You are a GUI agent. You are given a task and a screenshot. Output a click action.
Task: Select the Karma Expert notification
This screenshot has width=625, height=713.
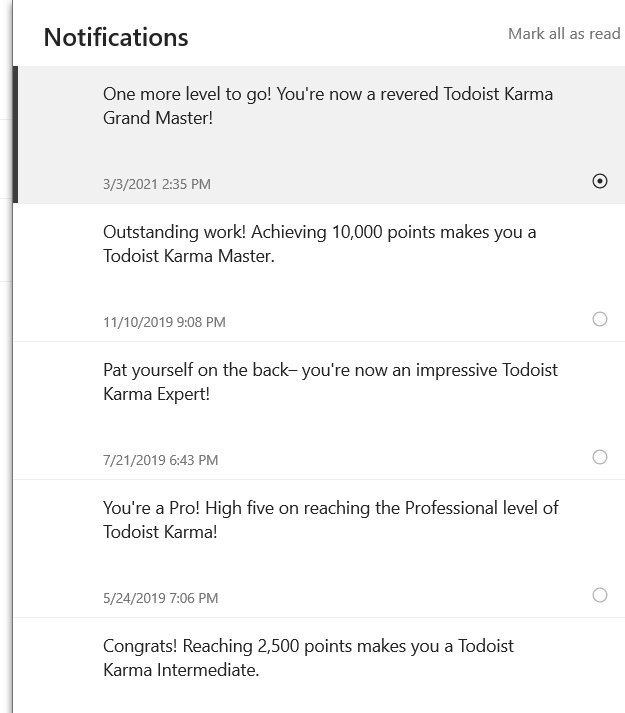[x=330, y=382]
